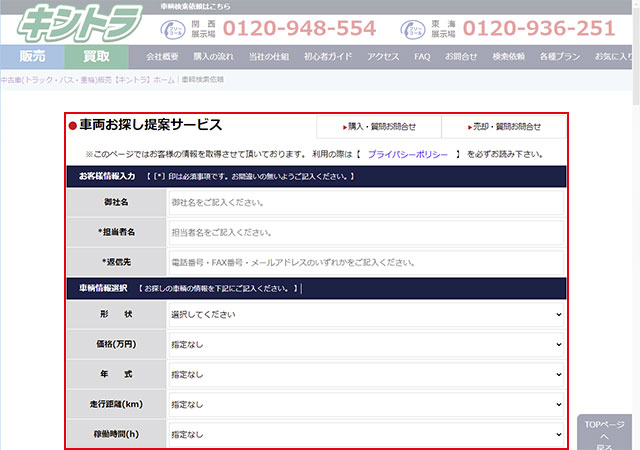This screenshot has height=450, width=640.
Task: Open the FAQ menu item
Action: pos(422,57)
